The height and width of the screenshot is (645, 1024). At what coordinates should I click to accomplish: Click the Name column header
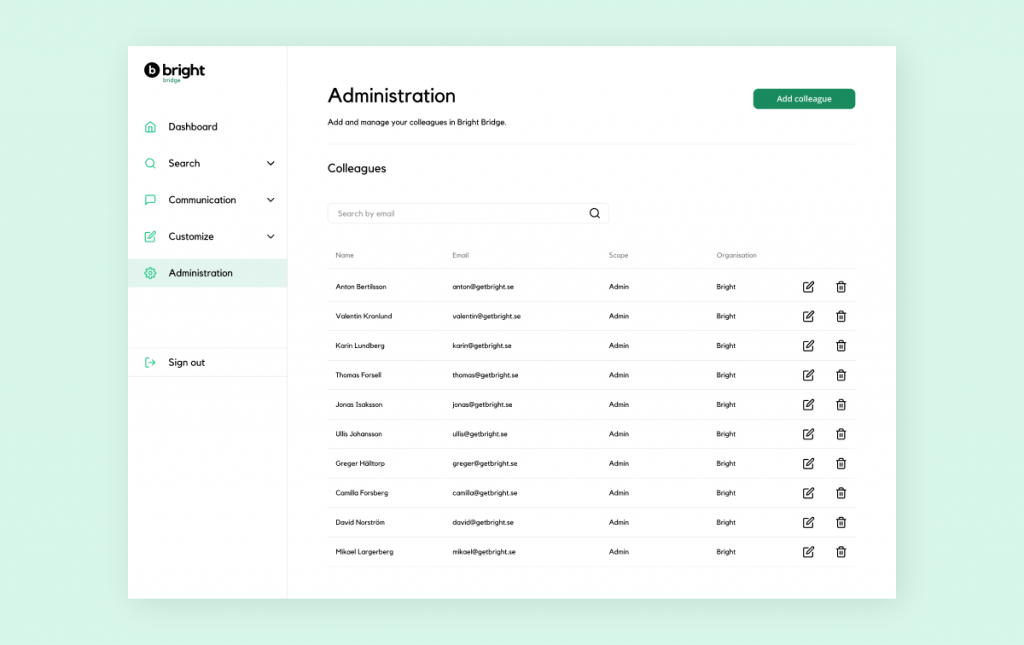345,255
